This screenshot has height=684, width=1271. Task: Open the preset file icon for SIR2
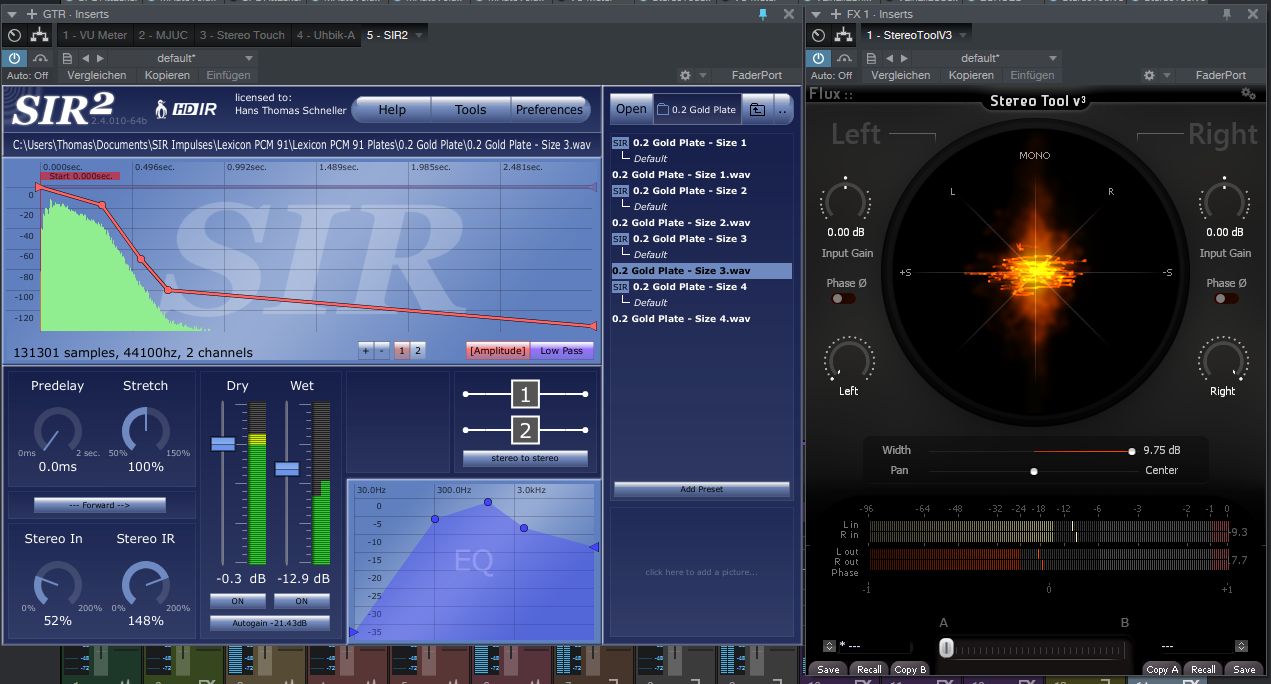tap(67, 58)
